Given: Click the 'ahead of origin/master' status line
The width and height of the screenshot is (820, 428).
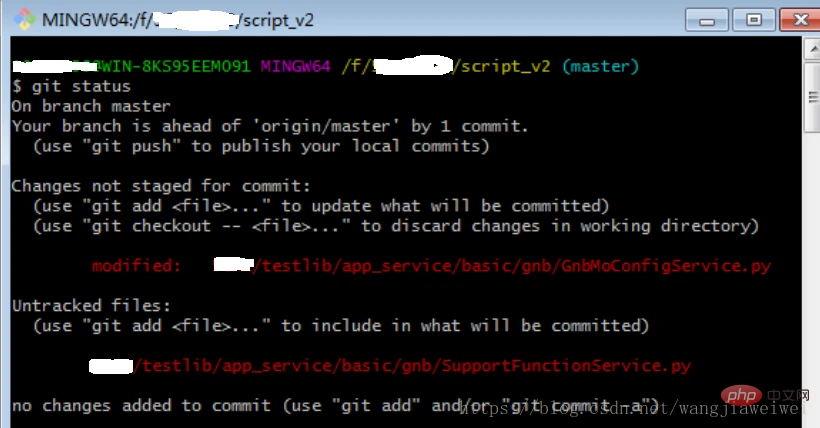Looking at the screenshot, I should (x=270, y=126).
